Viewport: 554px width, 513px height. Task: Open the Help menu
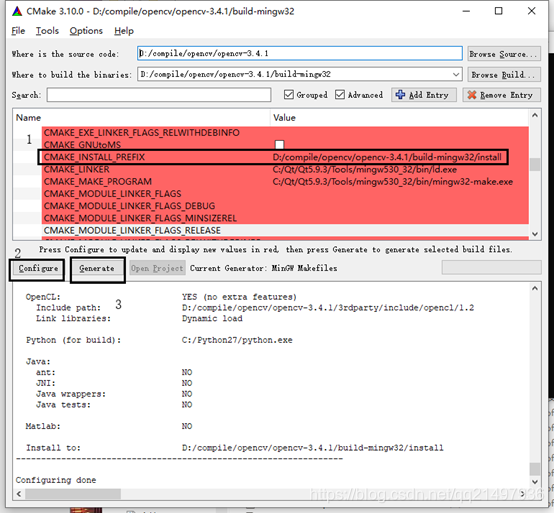(124, 31)
